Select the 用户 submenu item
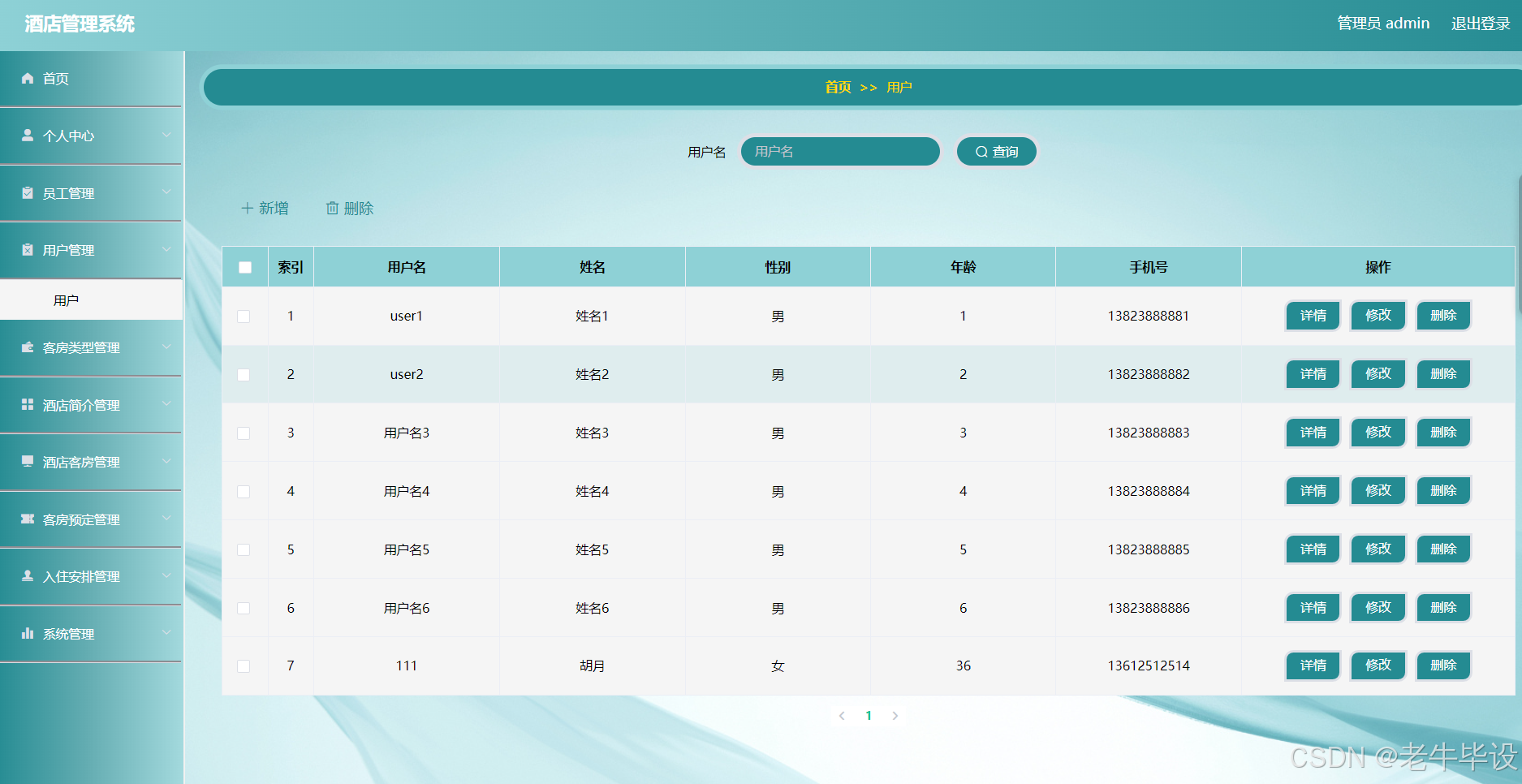This screenshot has width=1522, height=784. [91, 300]
